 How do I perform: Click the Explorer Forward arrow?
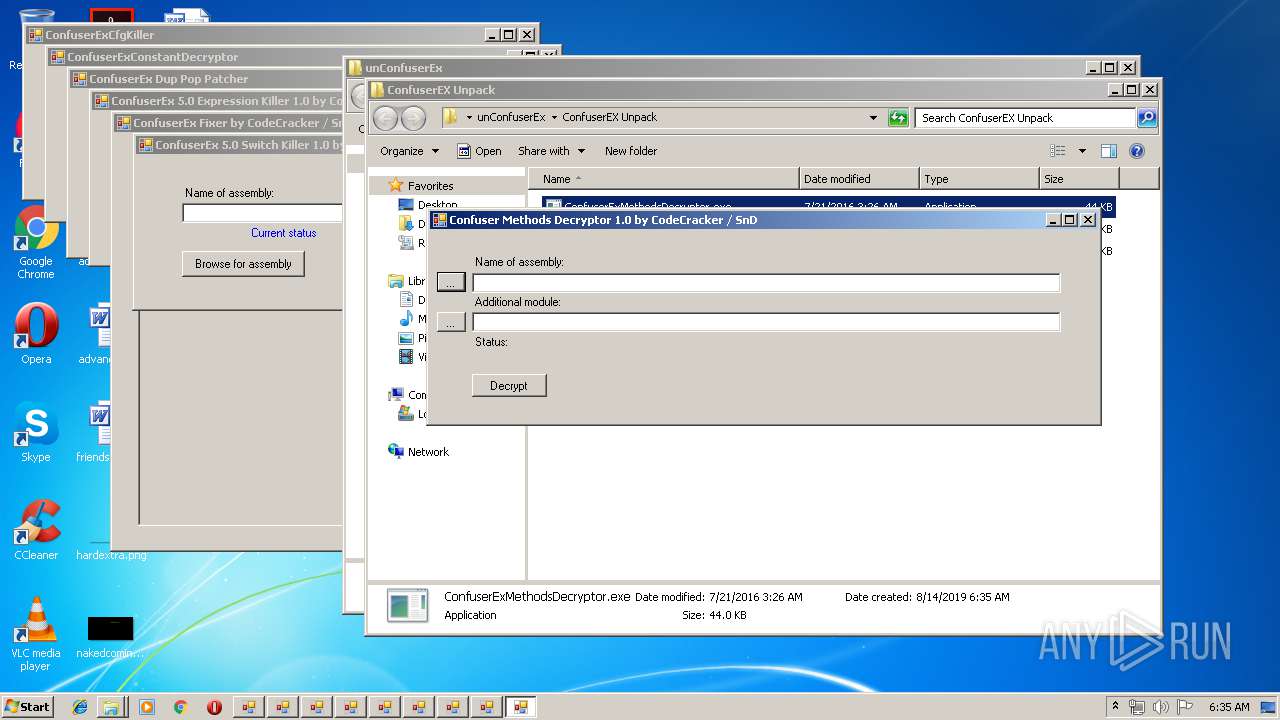(413, 118)
